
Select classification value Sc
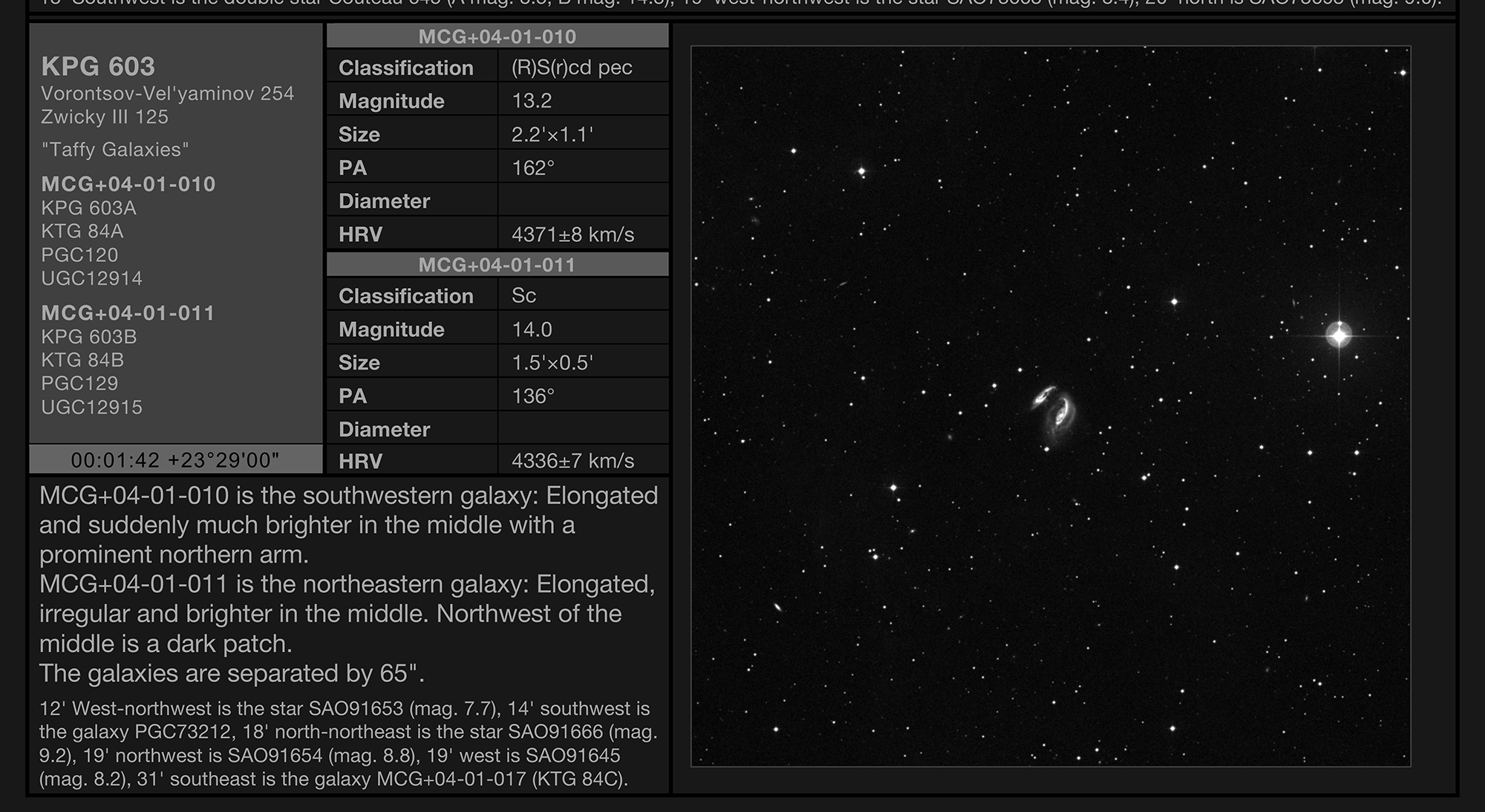pos(523,295)
